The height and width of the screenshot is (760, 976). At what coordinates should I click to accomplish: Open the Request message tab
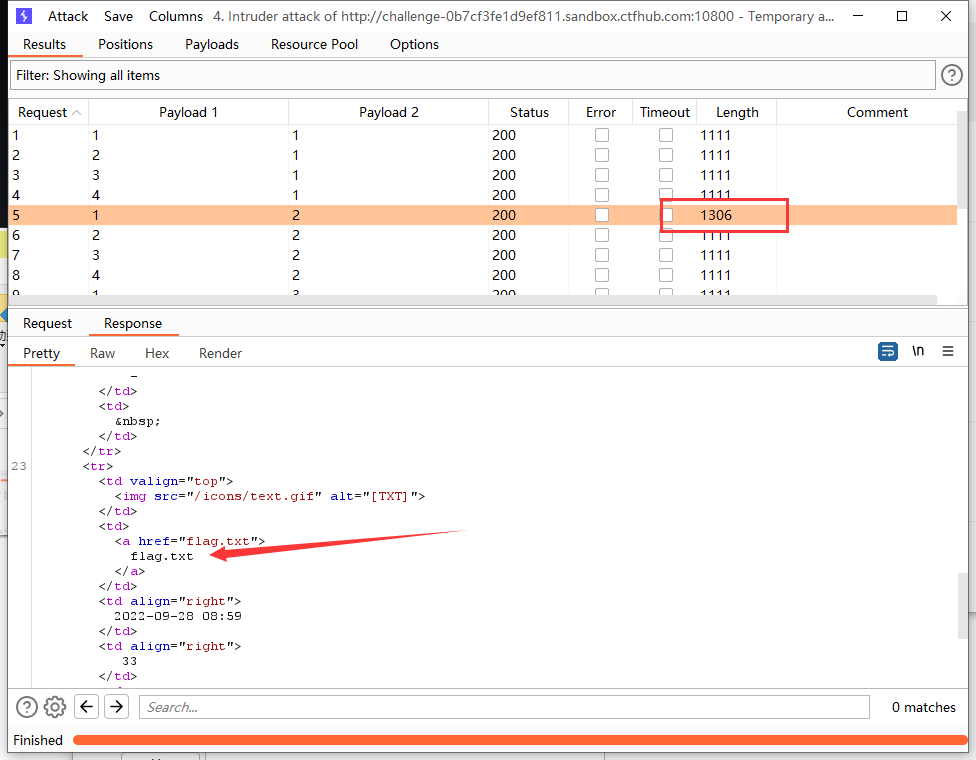pos(47,323)
